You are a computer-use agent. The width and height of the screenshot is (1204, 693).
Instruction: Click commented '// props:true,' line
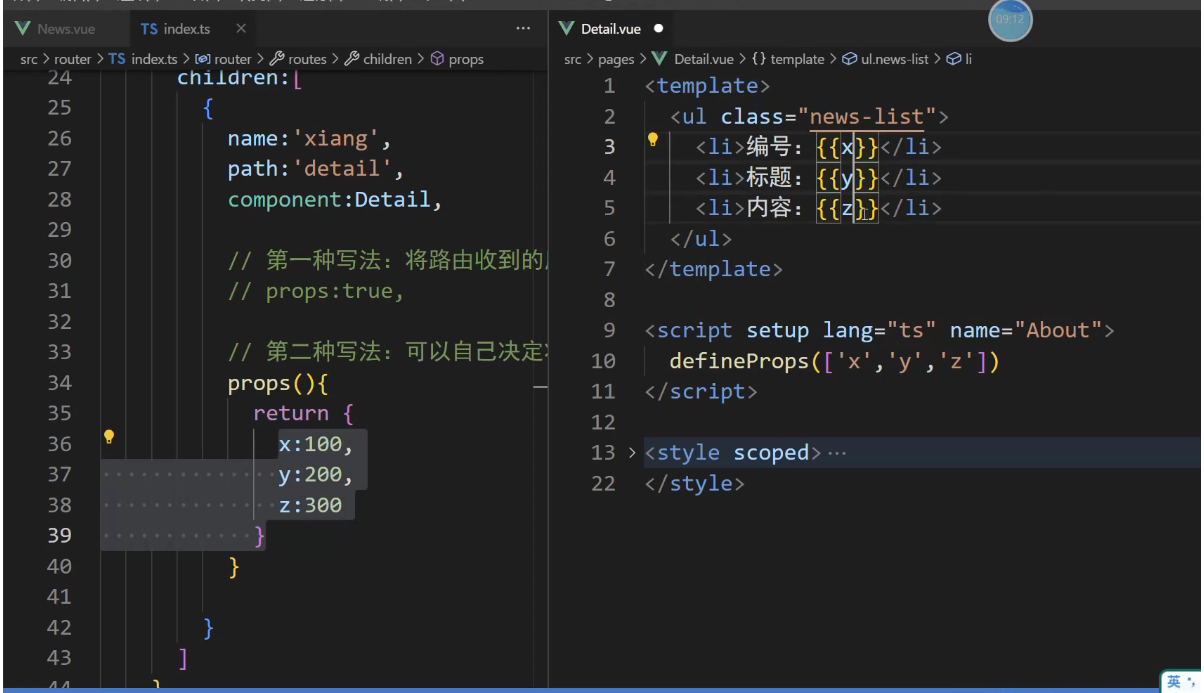[315, 291]
